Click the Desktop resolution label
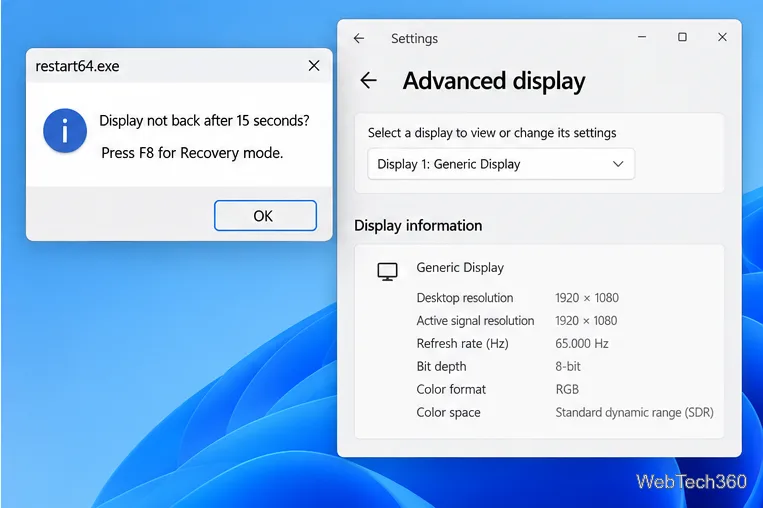The image size is (763, 508). click(x=465, y=298)
